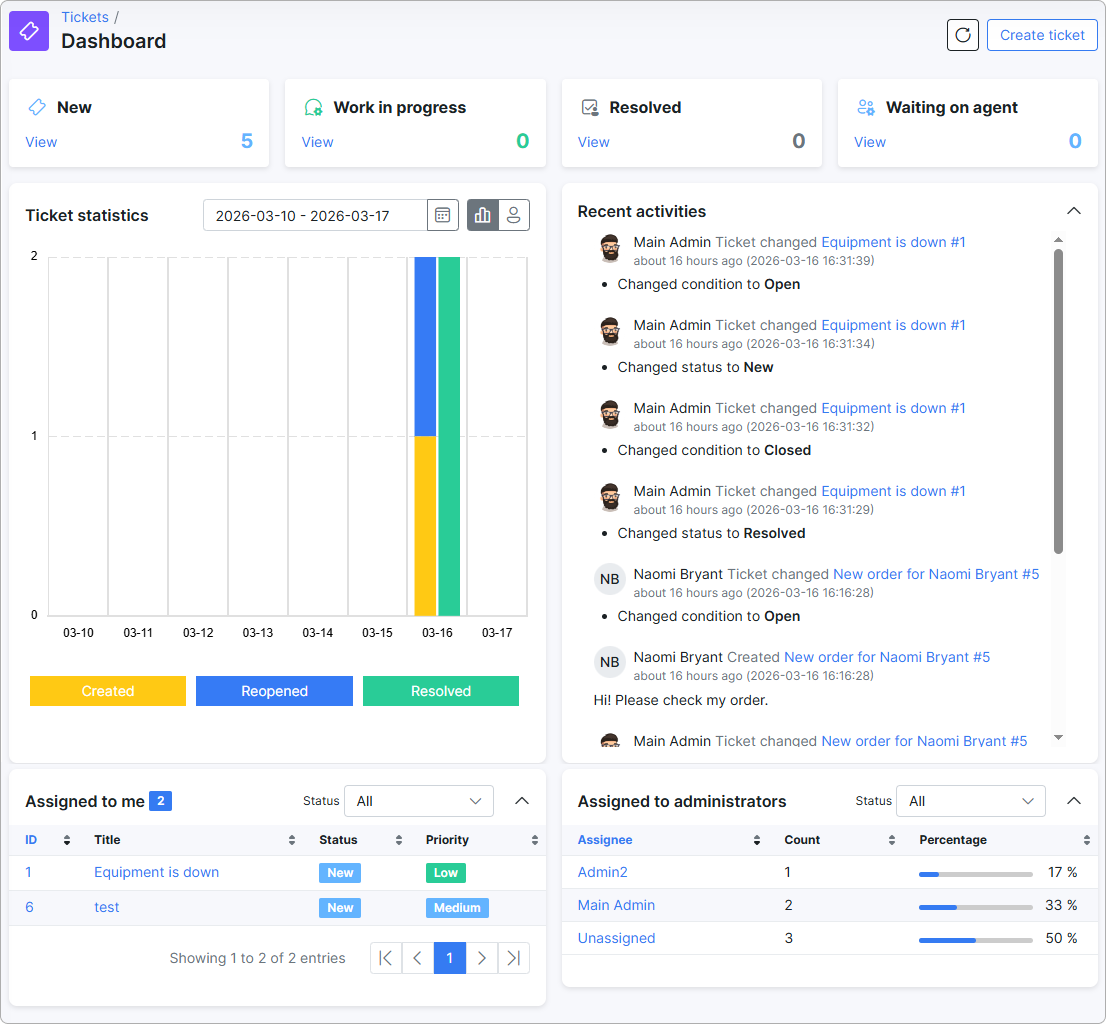Open ticket ID 1 link
Viewport: 1106px width, 1024px height.
click(28, 872)
